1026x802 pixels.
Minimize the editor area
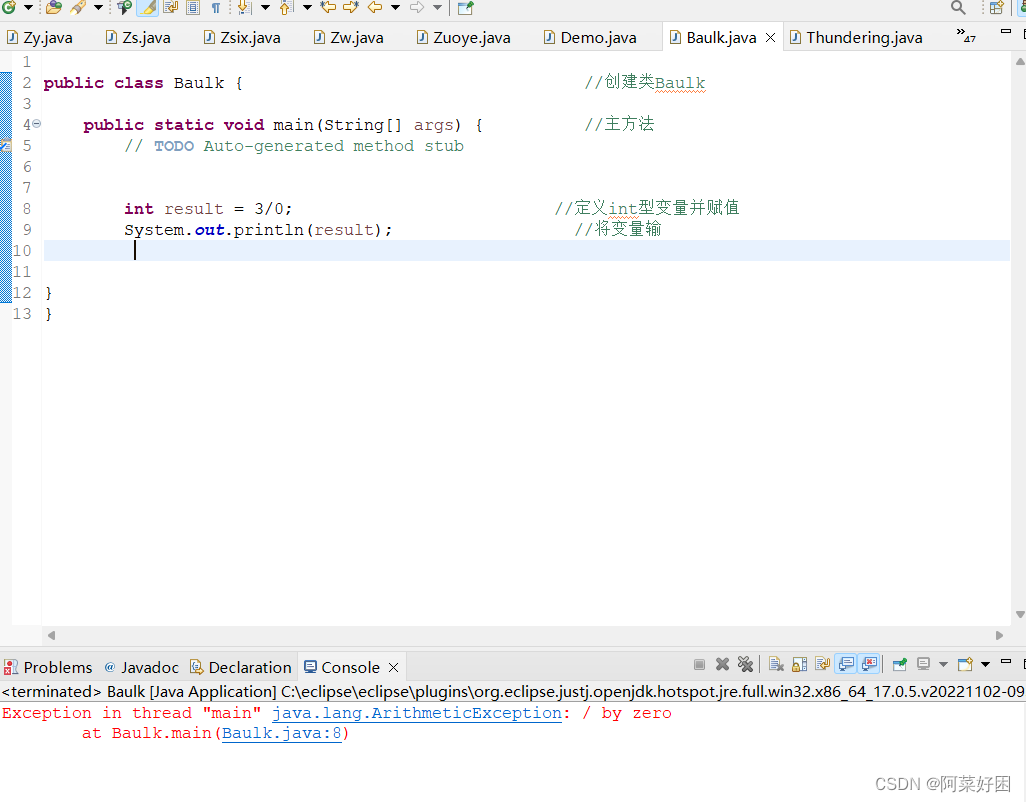click(1006, 31)
